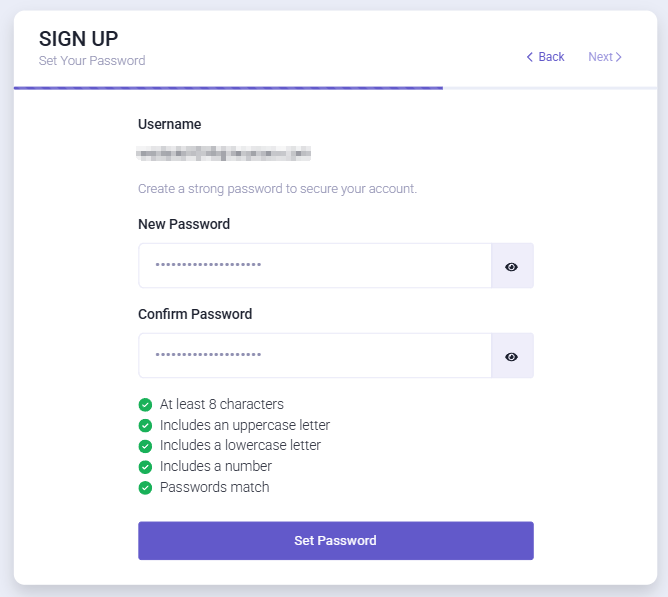
Task: Click the Set Password button
Action: 336,540
